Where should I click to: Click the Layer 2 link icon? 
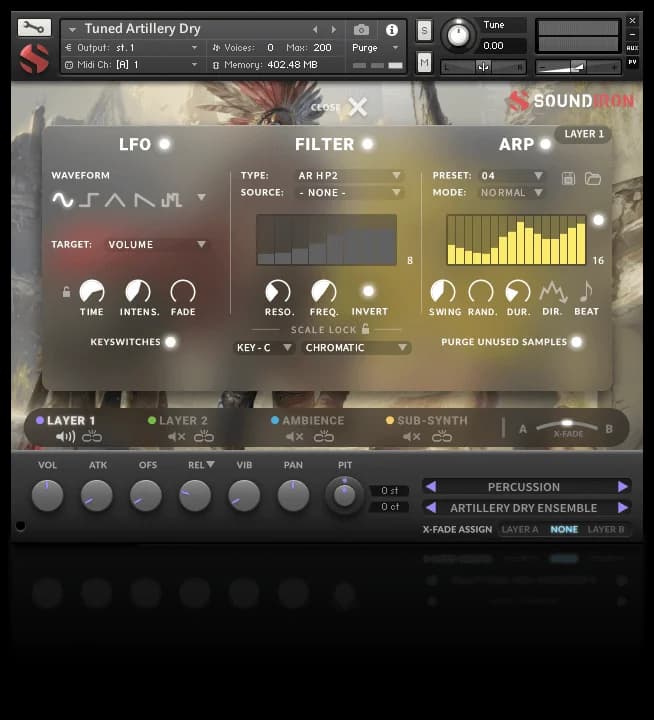(x=204, y=436)
